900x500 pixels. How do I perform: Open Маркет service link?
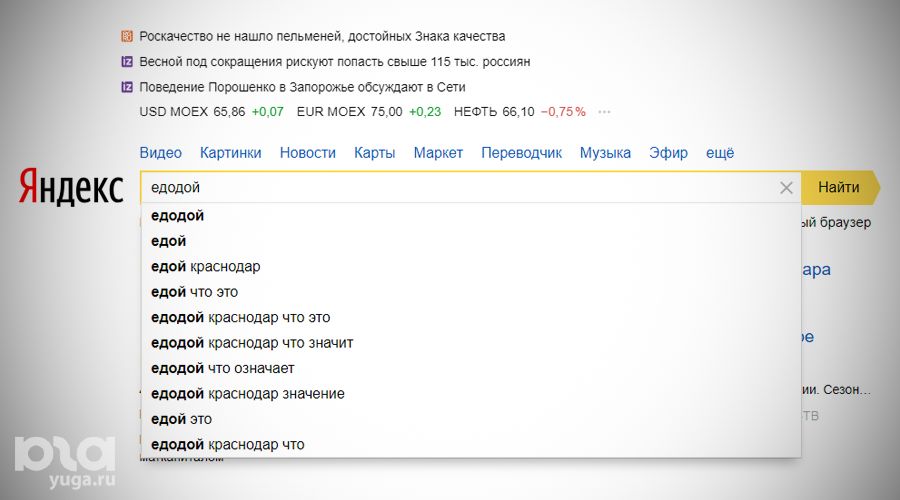438,153
